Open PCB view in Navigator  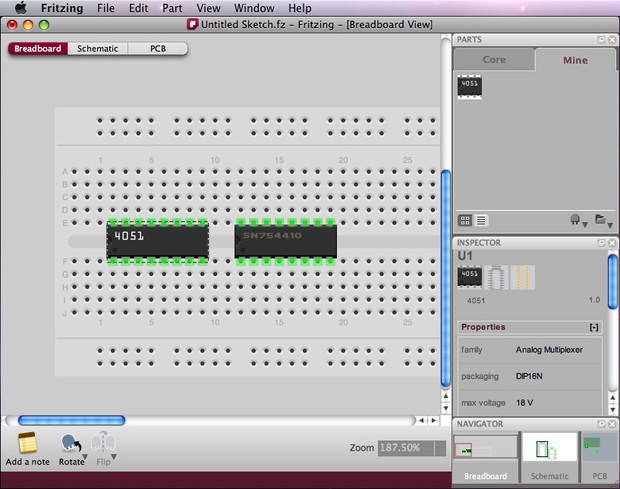coord(599,458)
